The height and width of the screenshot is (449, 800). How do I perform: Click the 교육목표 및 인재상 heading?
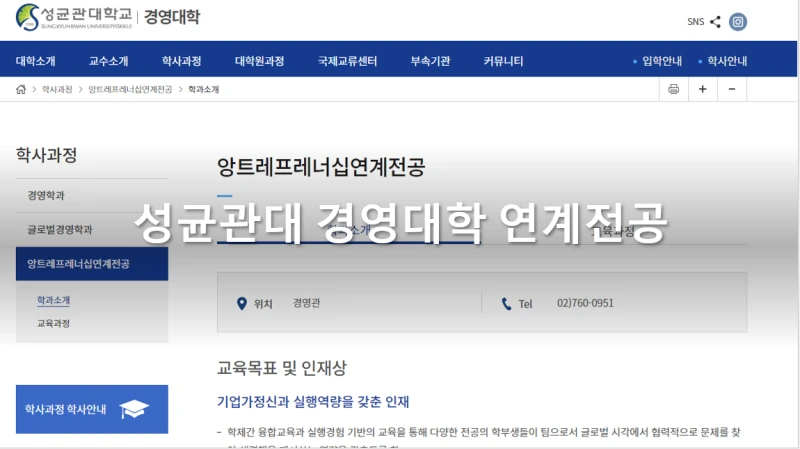point(282,368)
